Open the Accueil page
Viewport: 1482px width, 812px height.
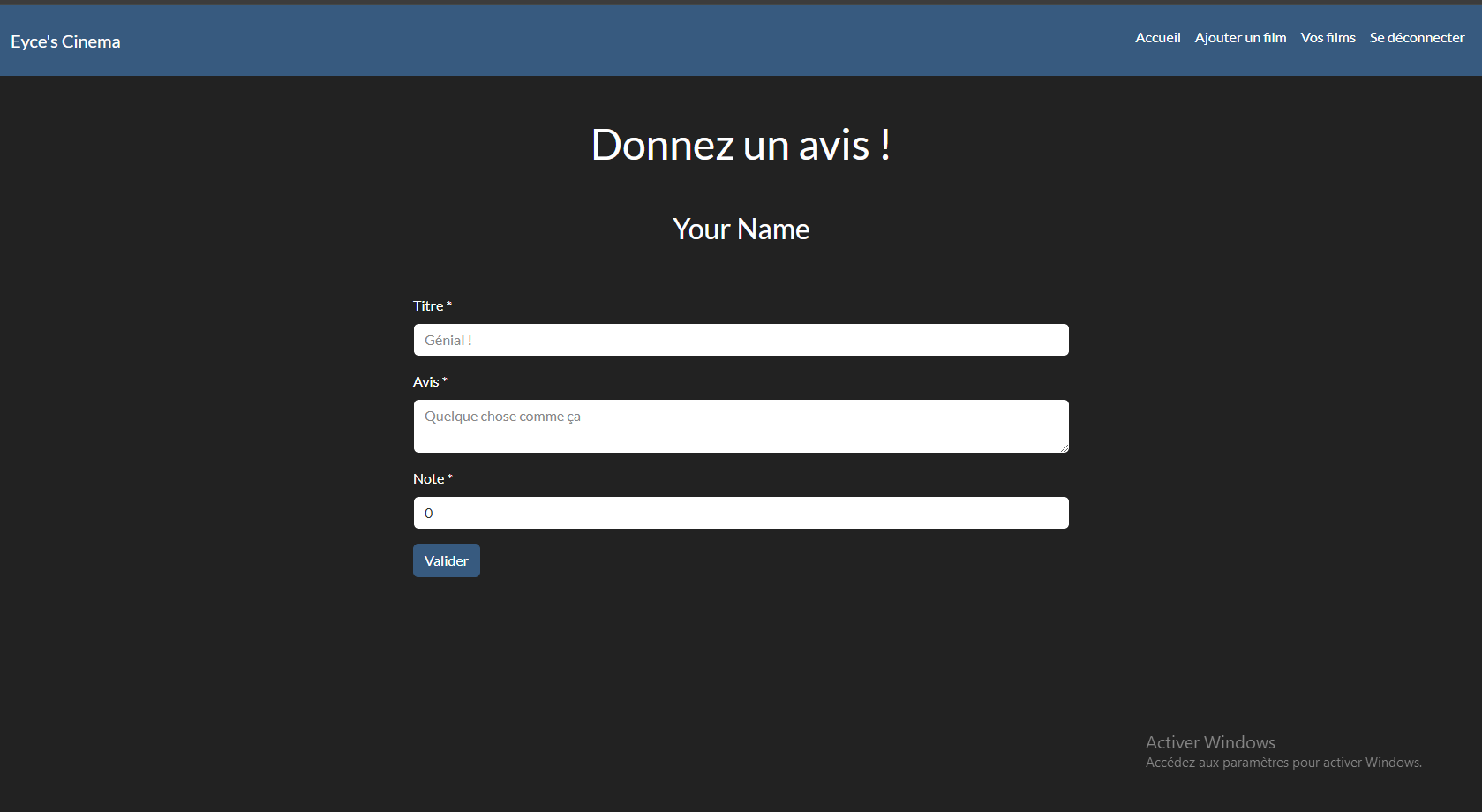[1157, 37]
